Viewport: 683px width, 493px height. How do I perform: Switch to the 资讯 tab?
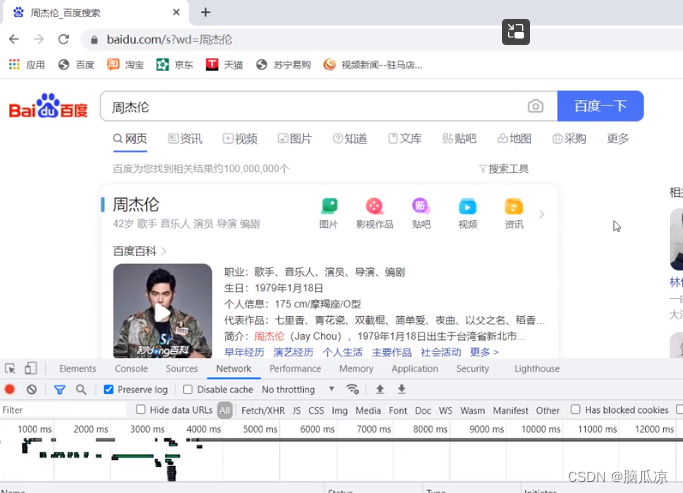(x=185, y=139)
